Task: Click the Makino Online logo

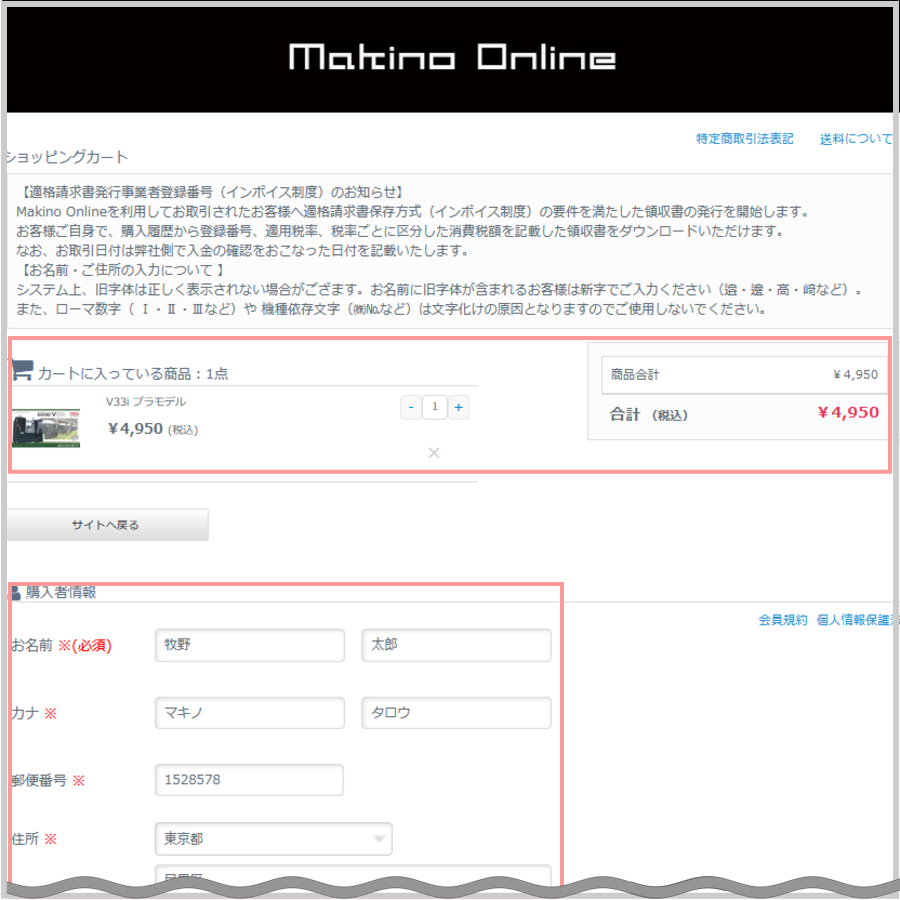Action: point(452,57)
